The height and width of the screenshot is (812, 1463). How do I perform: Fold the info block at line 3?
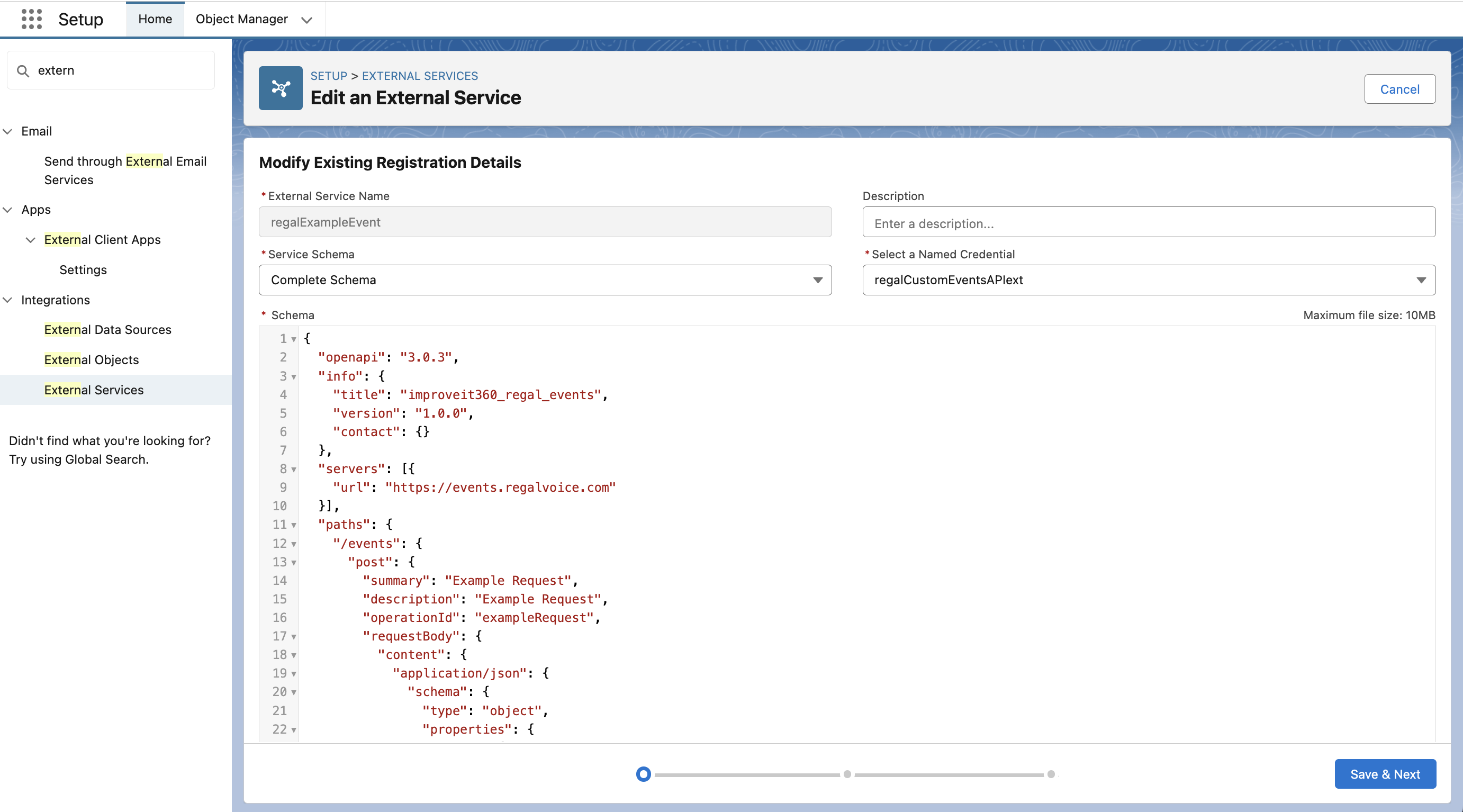click(x=294, y=377)
